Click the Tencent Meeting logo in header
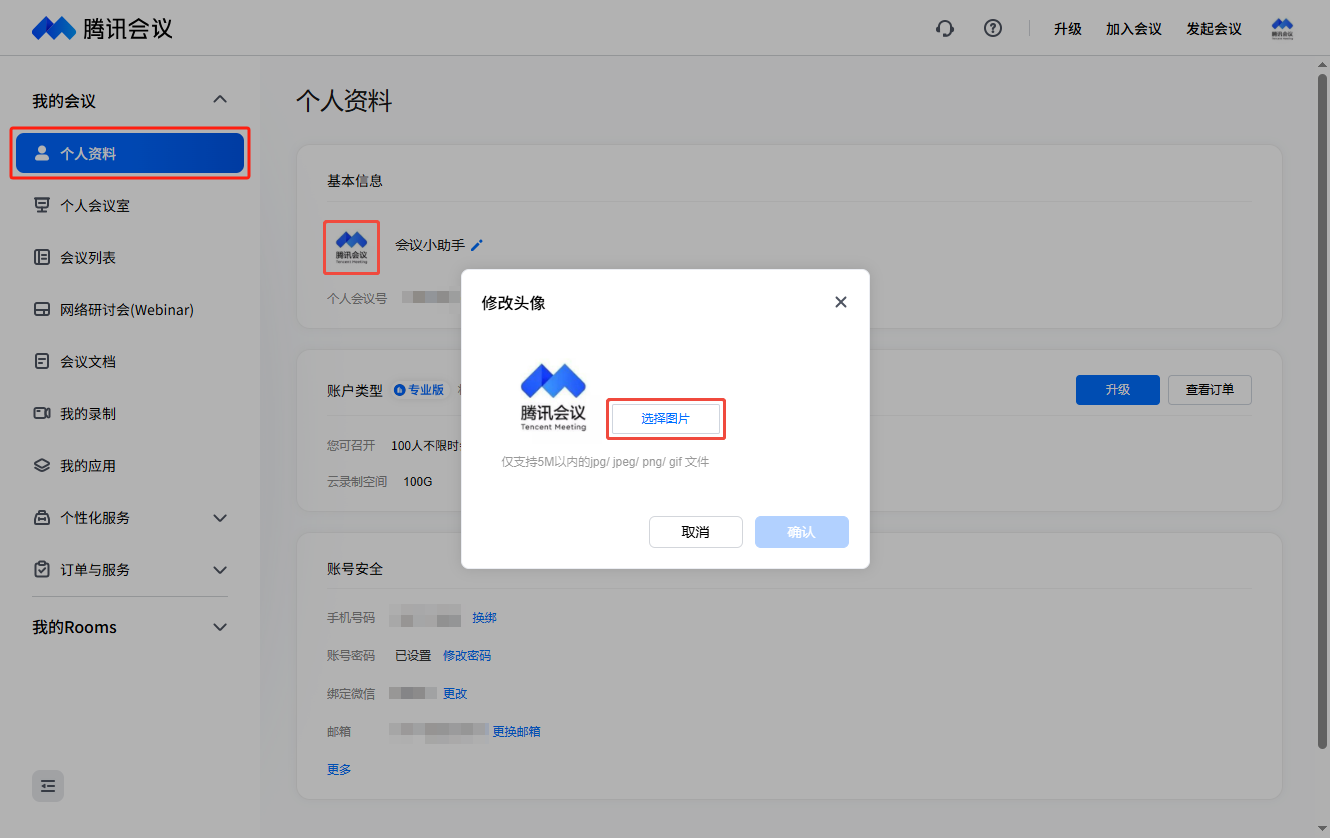Screen dimensions: 1330x838 [x=102, y=28]
